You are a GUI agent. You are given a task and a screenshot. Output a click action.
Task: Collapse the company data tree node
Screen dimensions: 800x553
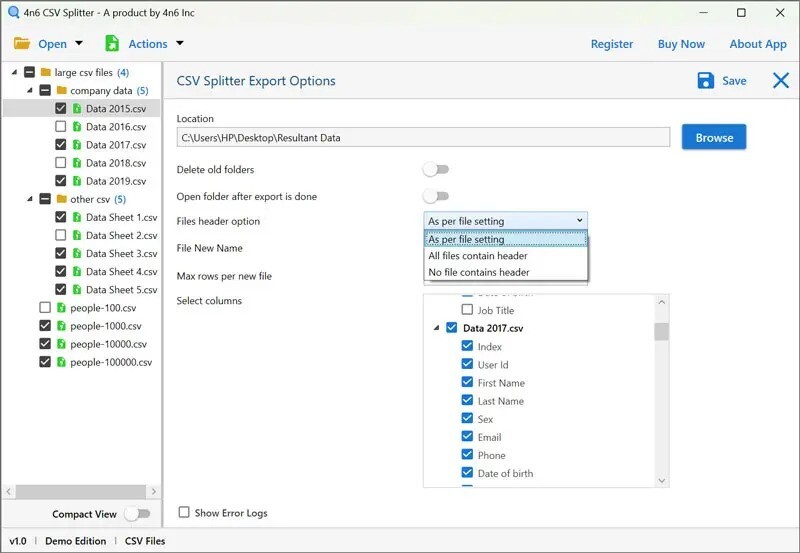point(30,90)
